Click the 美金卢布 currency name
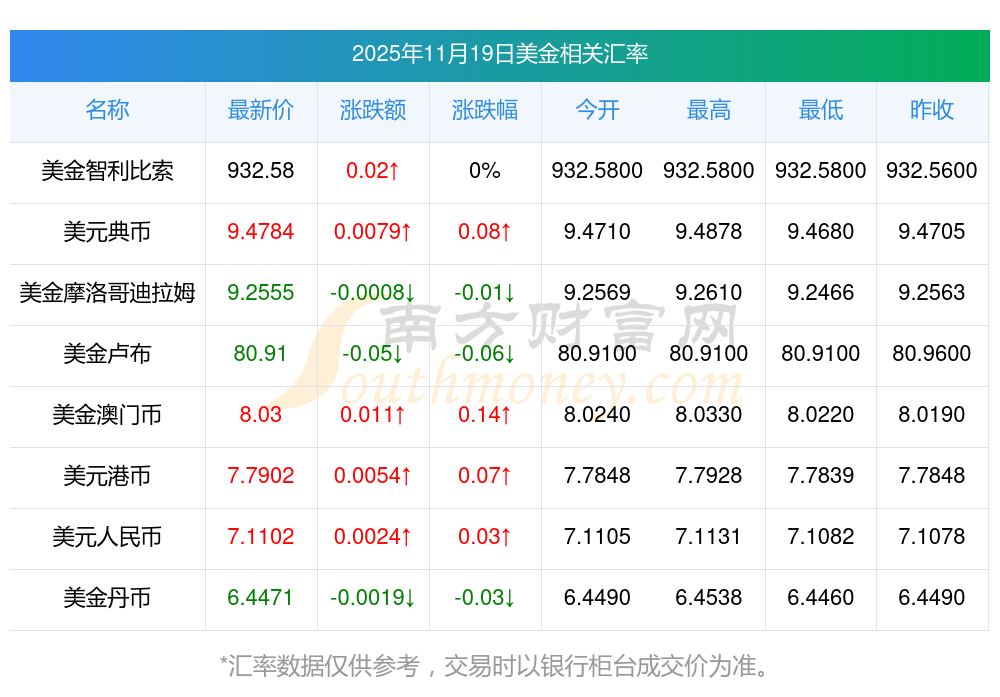The width and height of the screenshot is (1000, 697). click(x=107, y=354)
